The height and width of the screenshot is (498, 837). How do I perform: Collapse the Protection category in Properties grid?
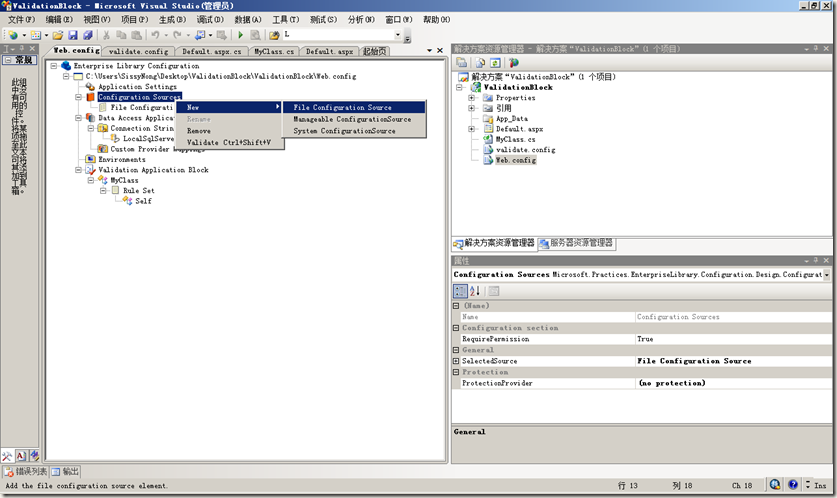coord(456,372)
